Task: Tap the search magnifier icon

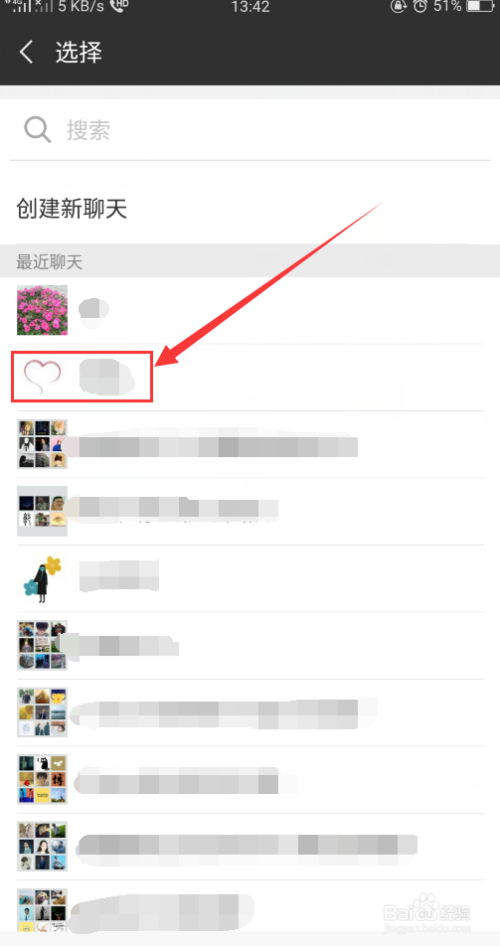Action: pos(37,130)
